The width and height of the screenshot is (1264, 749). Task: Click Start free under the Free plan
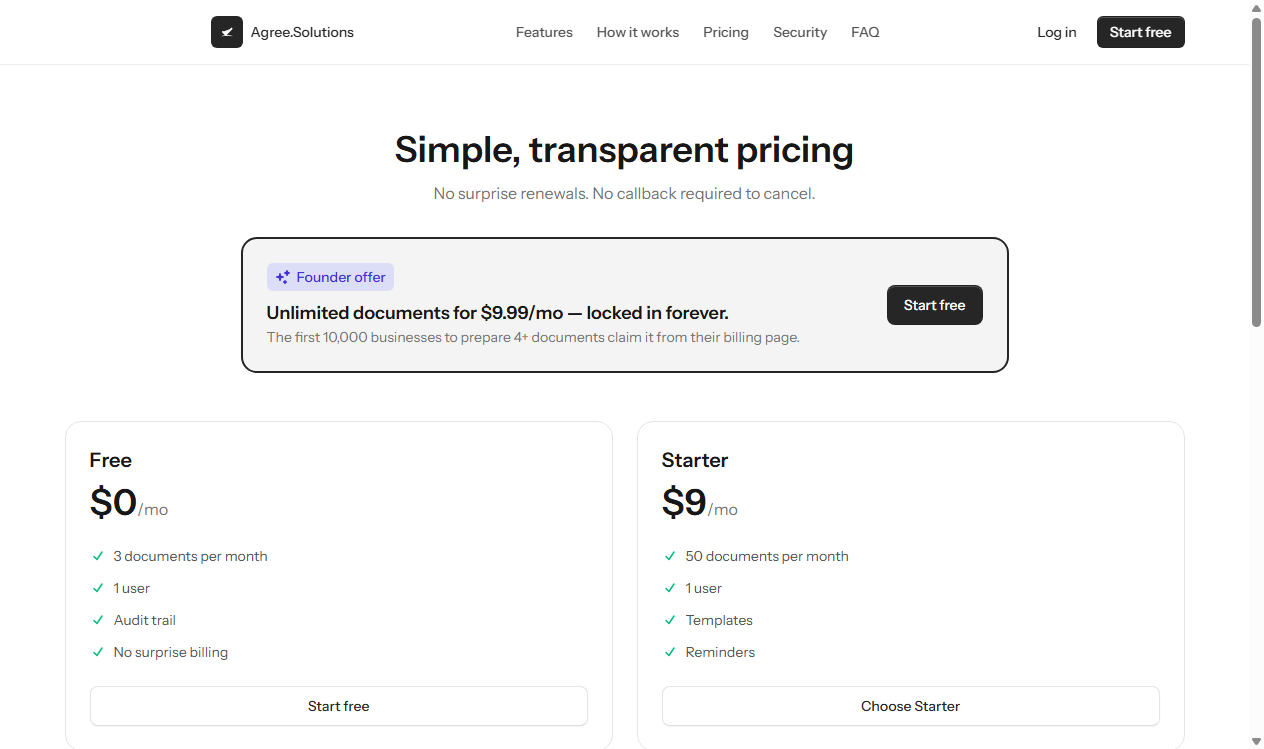click(339, 706)
